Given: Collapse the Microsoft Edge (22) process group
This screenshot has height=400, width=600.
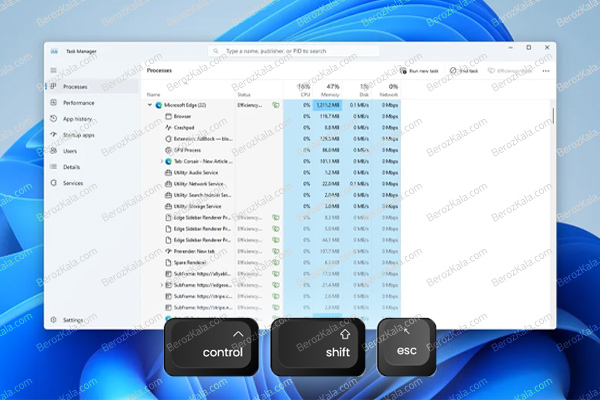Looking at the screenshot, I should (150, 104).
